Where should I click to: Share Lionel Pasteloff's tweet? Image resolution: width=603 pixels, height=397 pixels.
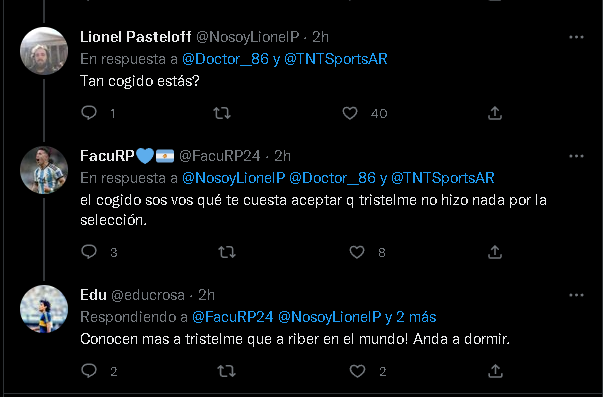tap(495, 113)
